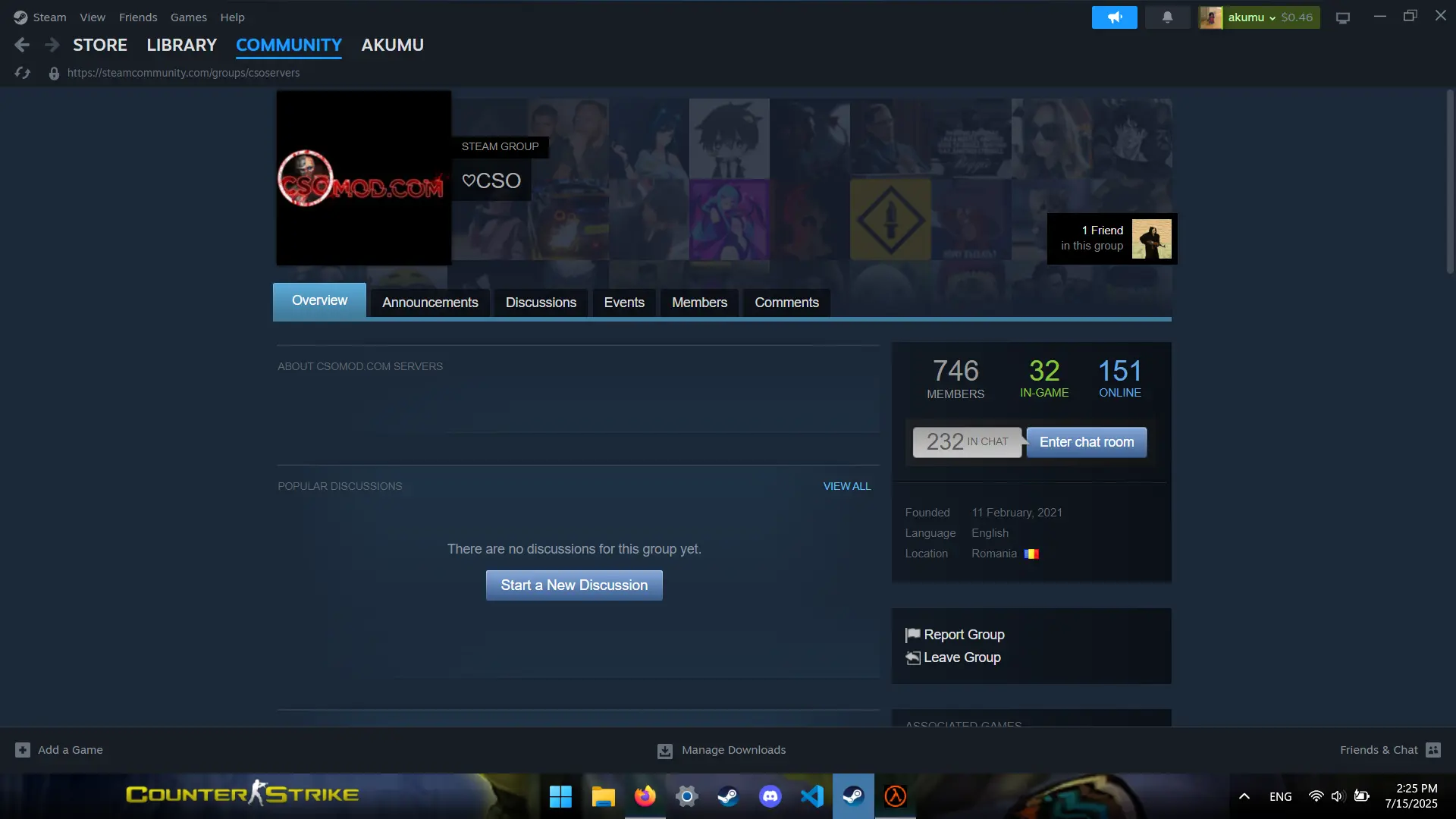This screenshot has width=1456, height=819.
Task: Open the Settings gear taskbar icon
Action: coord(686,796)
